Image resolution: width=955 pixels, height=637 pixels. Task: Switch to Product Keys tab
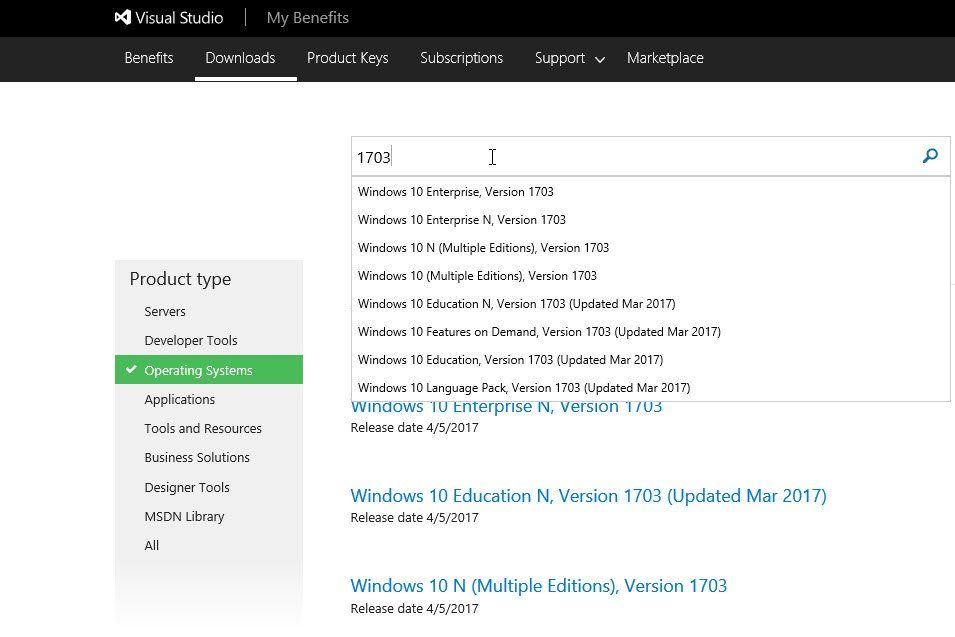click(347, 58)
